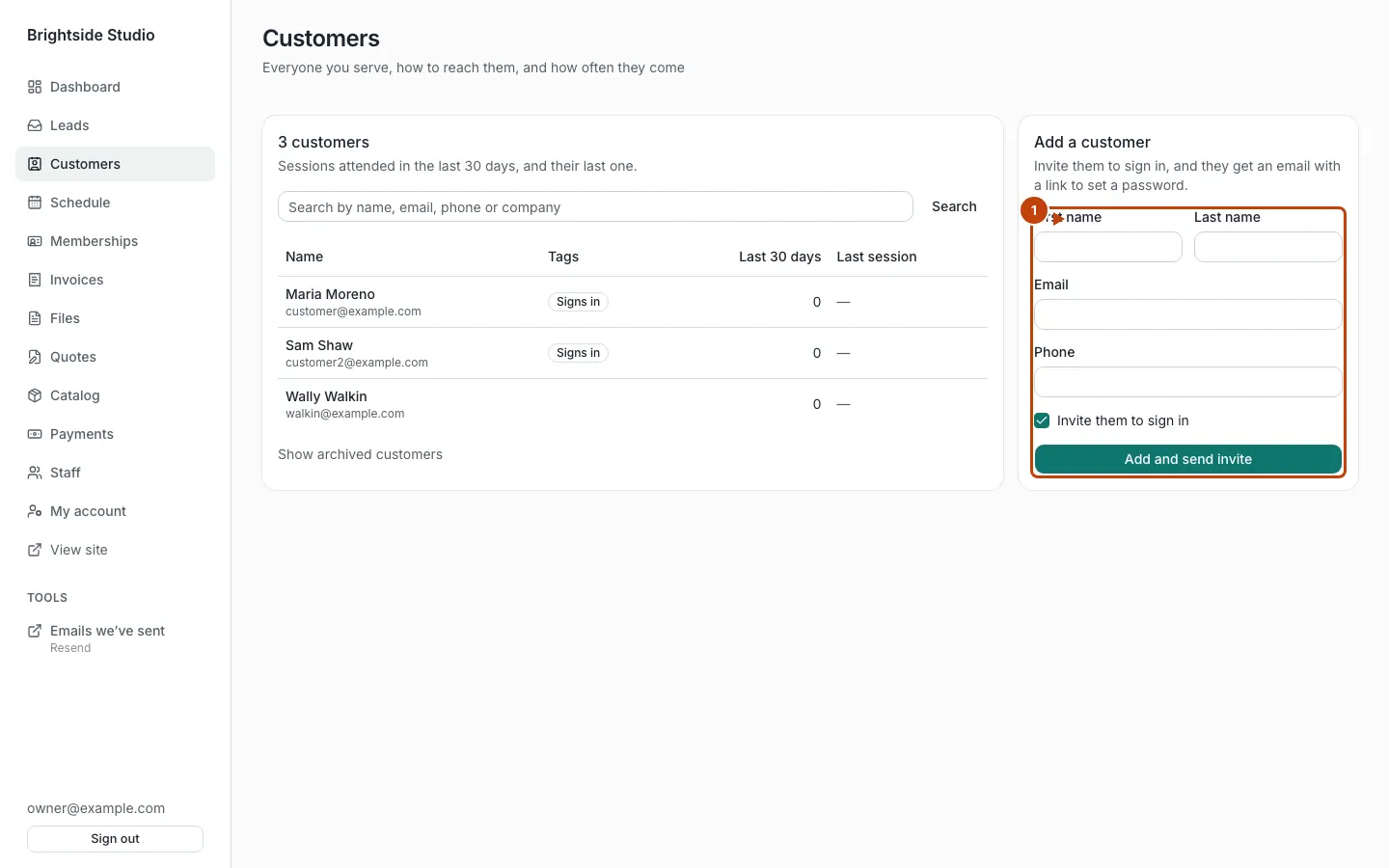Click the Email input field
Screen dimensions: 1389x868
click(1188, 314)
